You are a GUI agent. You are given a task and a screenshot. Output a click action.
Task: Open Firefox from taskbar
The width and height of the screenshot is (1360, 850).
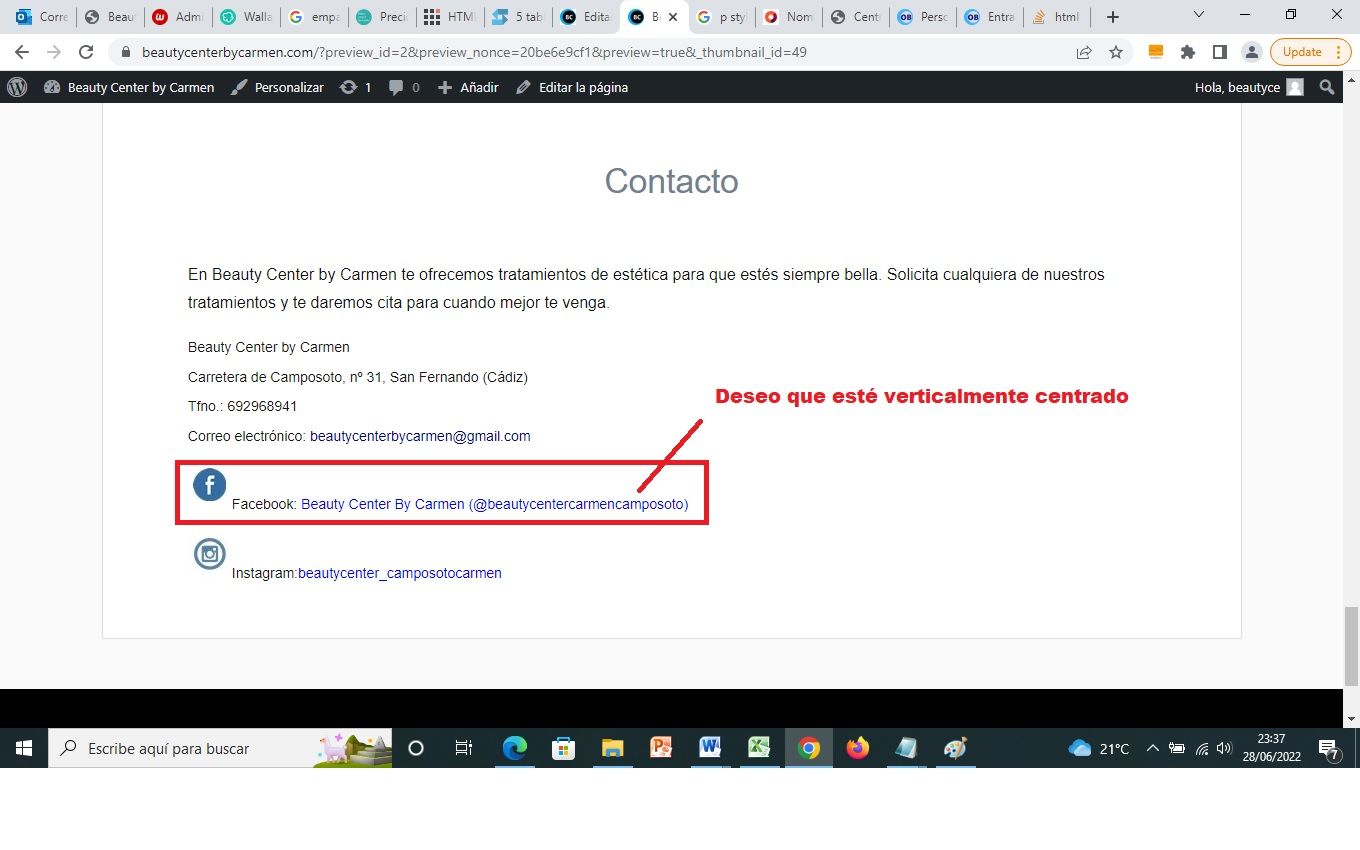857,748
